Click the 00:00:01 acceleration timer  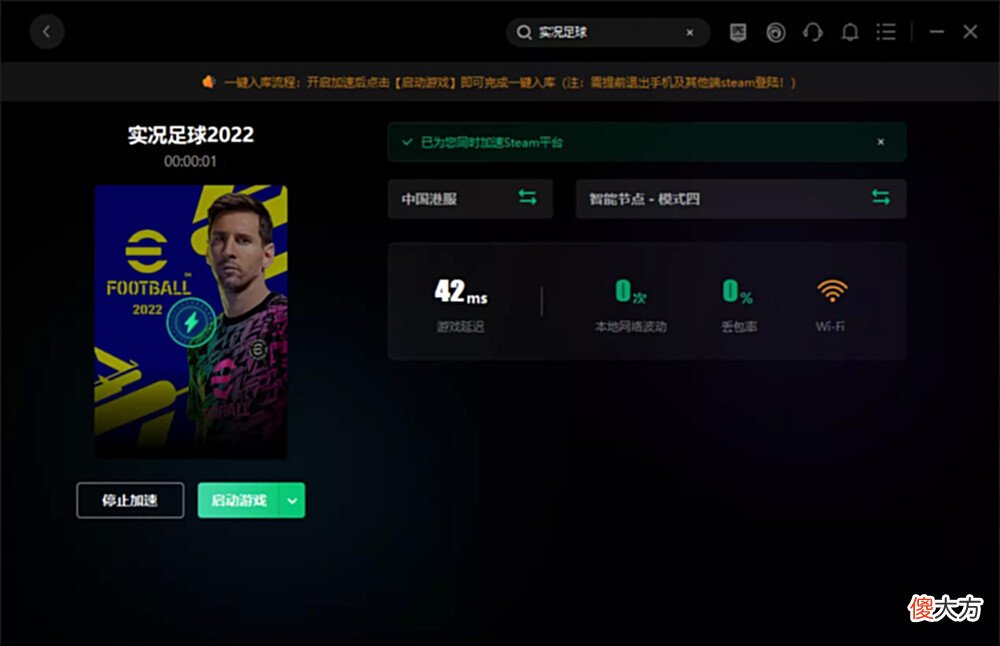click(x=190, y=161)
